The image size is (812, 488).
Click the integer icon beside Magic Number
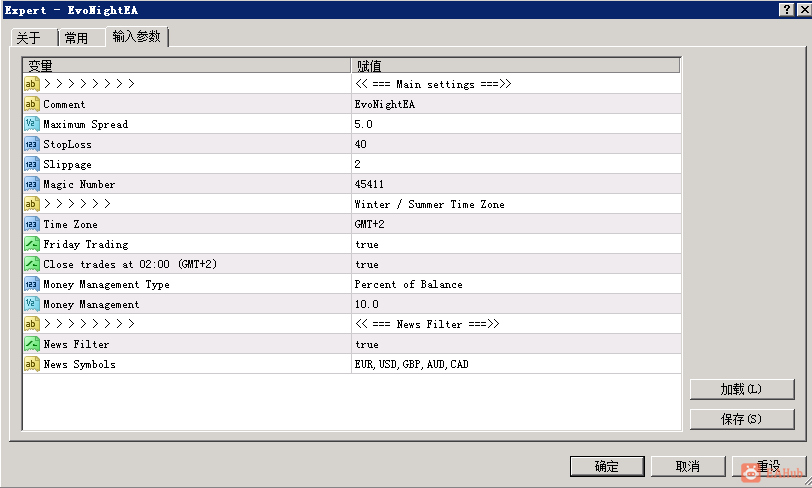(32, 184)
